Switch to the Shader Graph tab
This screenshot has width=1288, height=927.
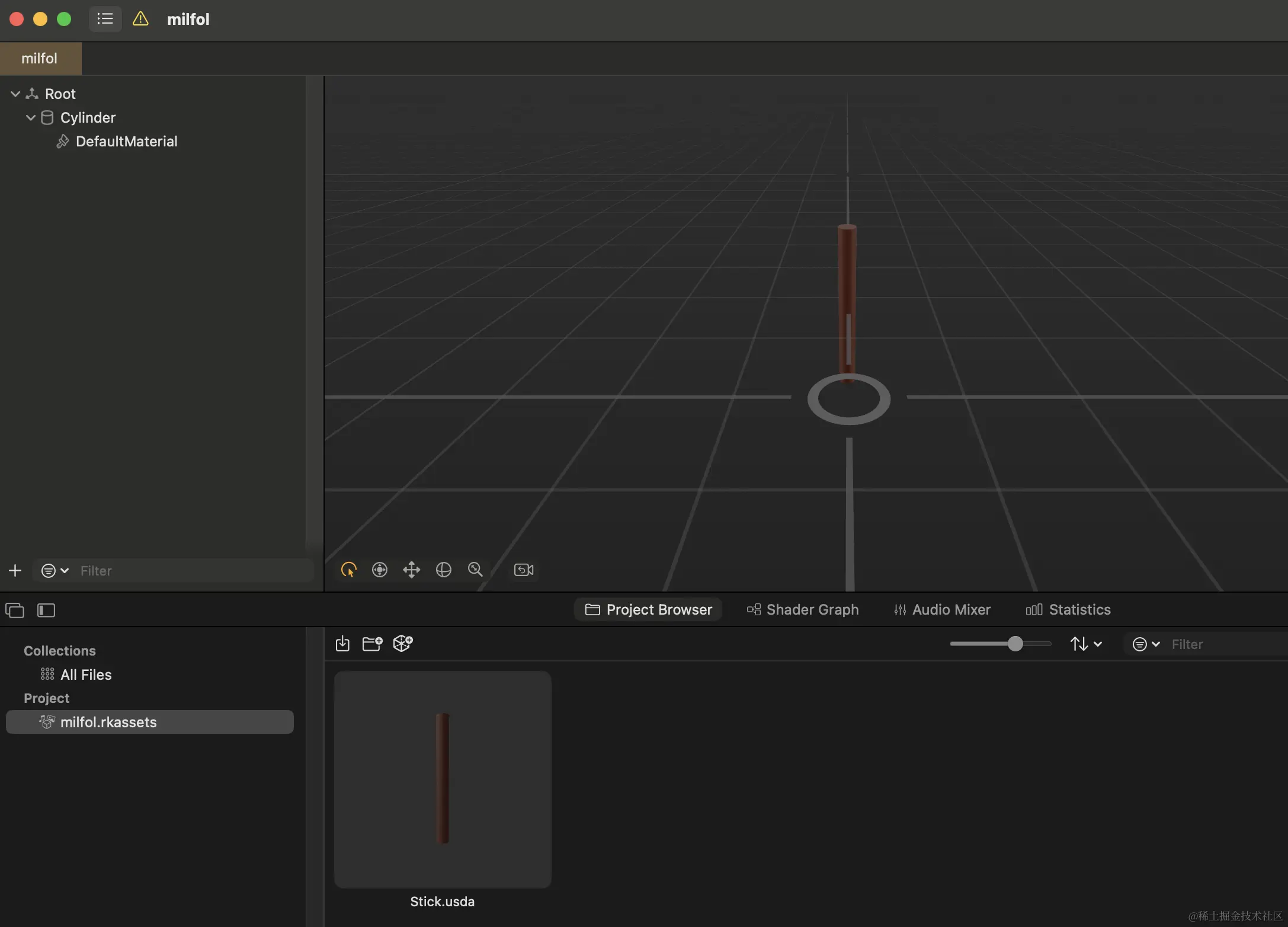coord(802,609)
